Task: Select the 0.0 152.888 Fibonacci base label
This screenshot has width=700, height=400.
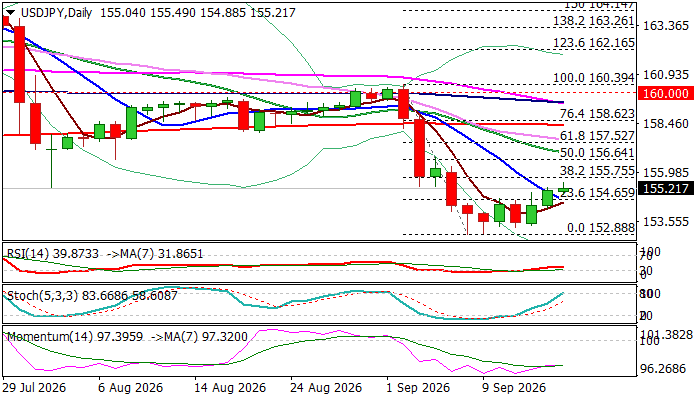Action: 600,228
